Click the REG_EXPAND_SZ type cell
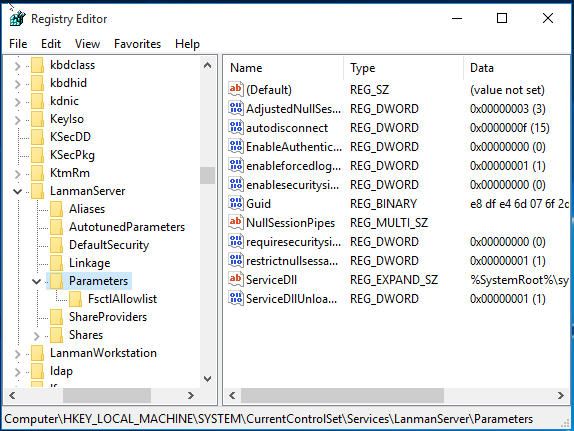The height and width of the screenshot is (431, 574). pyautogui.click(x=394, y=280)
